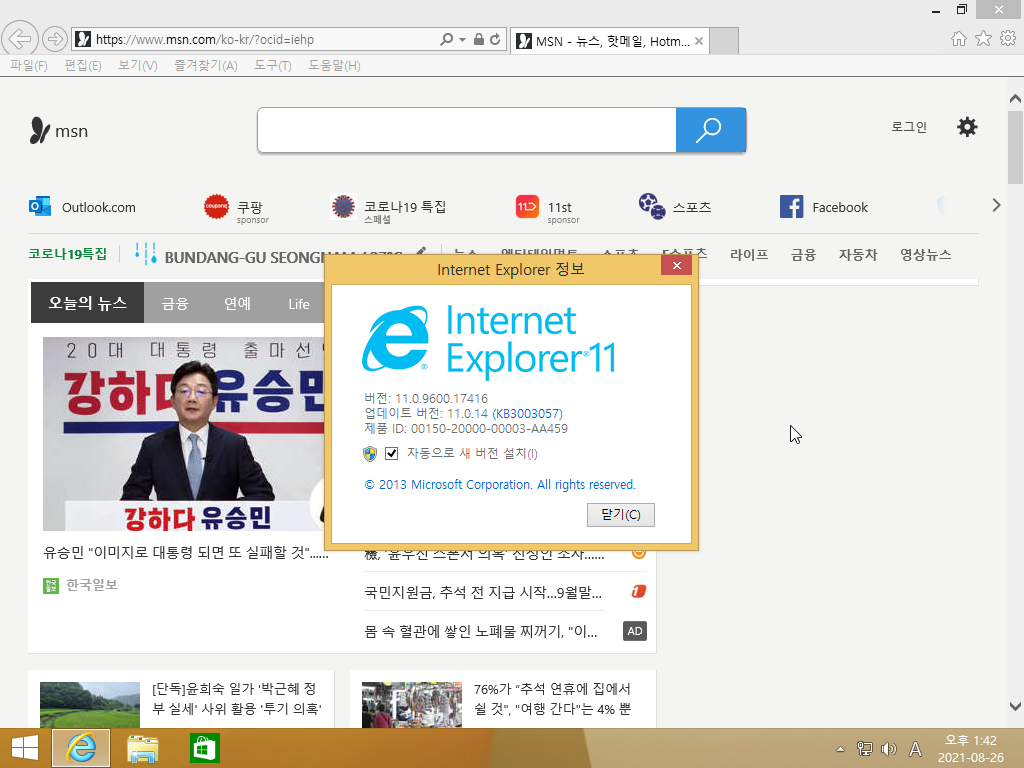Open Windows Store from taskbar
The image size is (1024, 768).
204,748
